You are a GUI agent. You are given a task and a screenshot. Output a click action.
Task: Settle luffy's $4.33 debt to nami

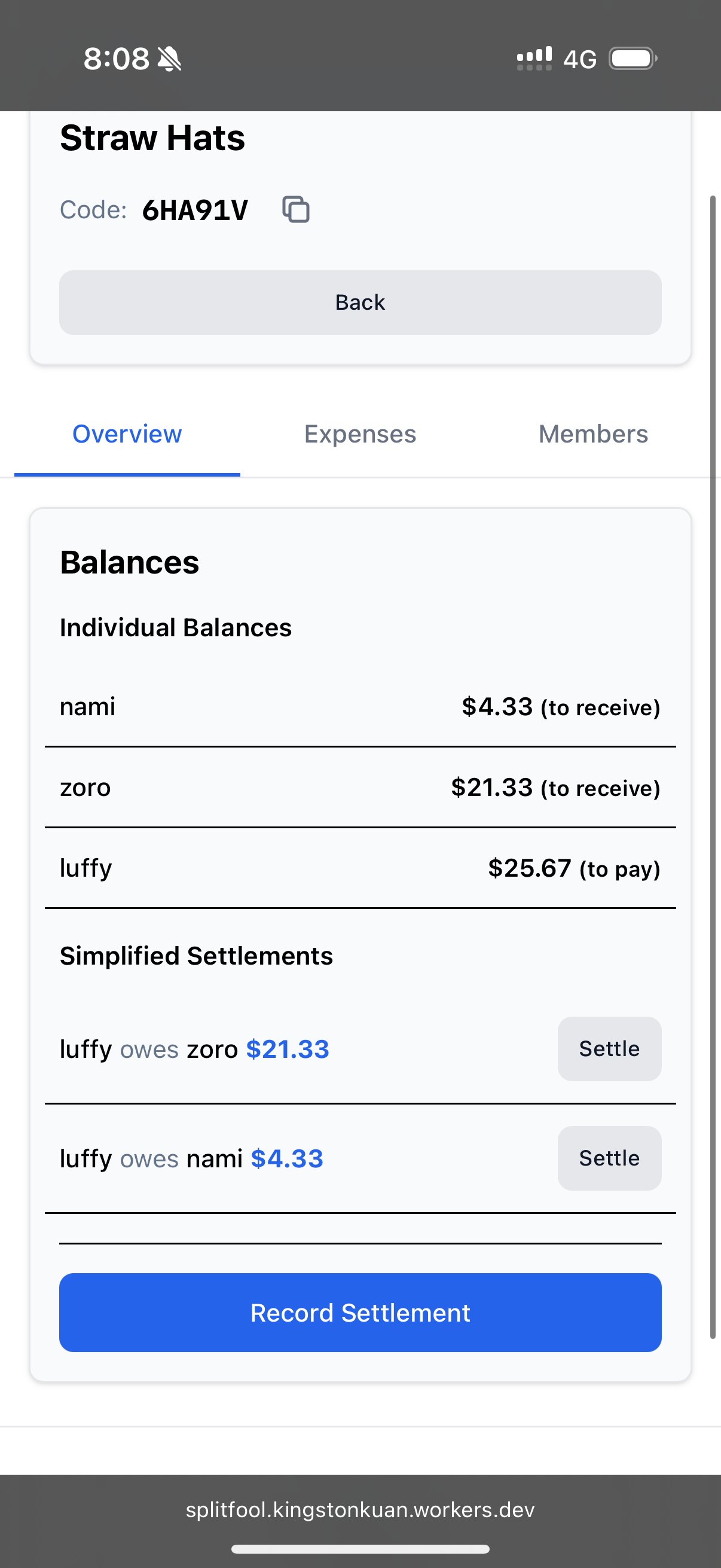(x=609, y=1158)
